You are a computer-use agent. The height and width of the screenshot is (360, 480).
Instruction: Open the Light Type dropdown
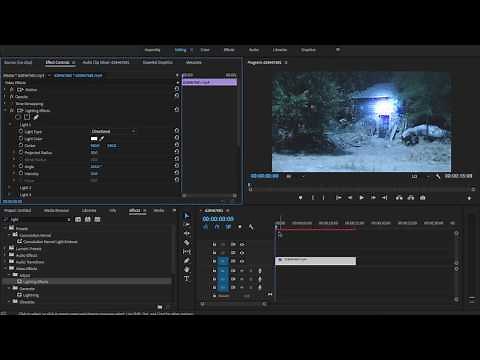[x=113, y=131]
